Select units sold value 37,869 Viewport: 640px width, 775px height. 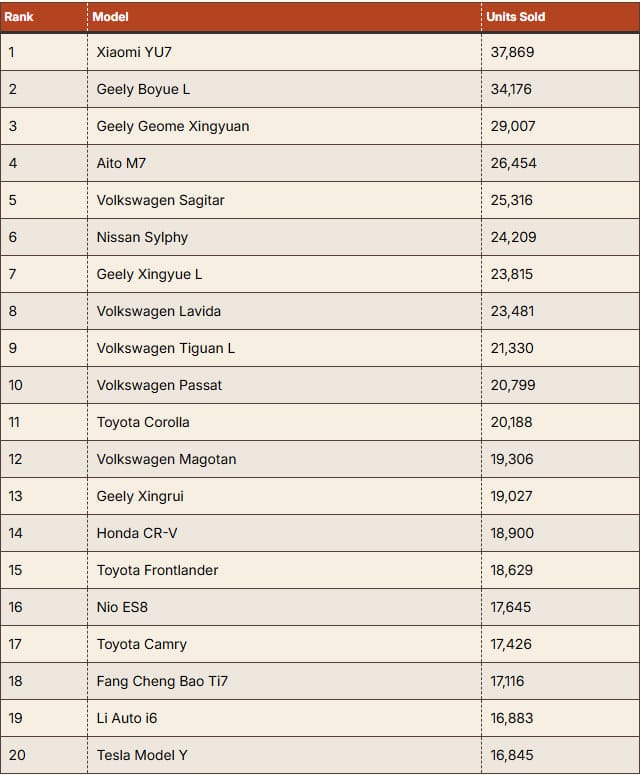click(512, 52)
